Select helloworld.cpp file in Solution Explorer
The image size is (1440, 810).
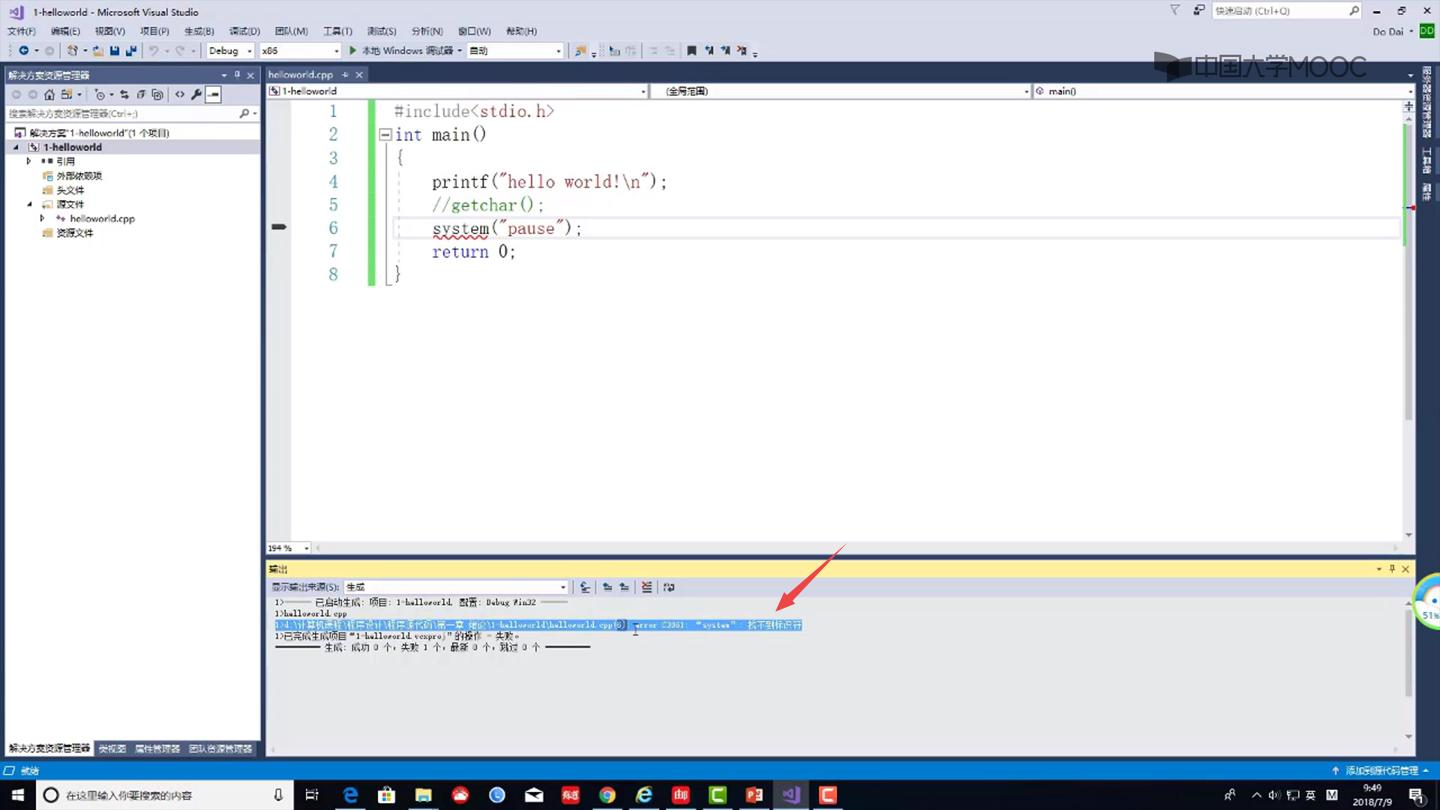[102, 218]
